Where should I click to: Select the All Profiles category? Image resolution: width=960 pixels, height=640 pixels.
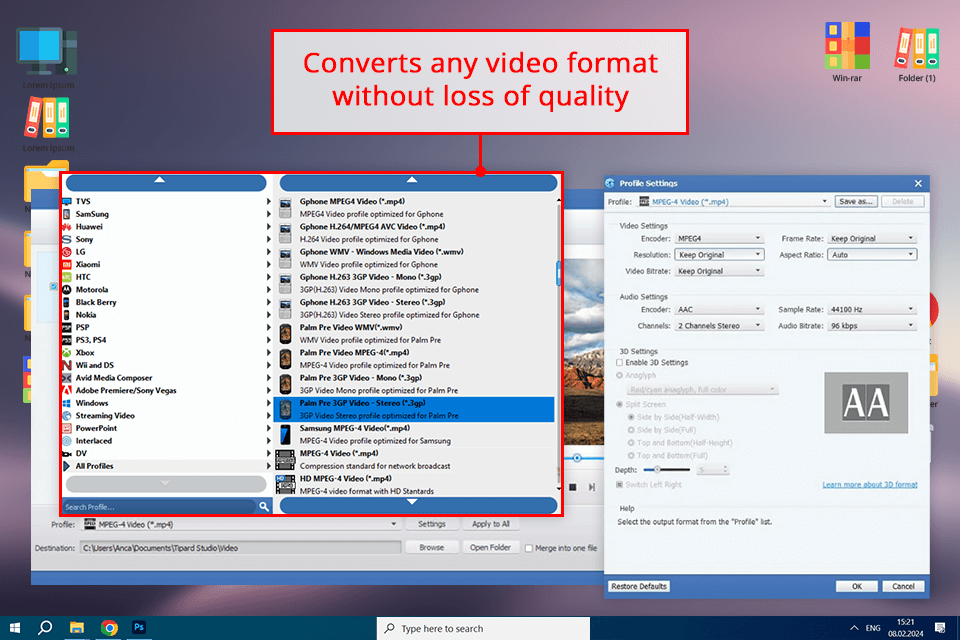coord(167,466)
